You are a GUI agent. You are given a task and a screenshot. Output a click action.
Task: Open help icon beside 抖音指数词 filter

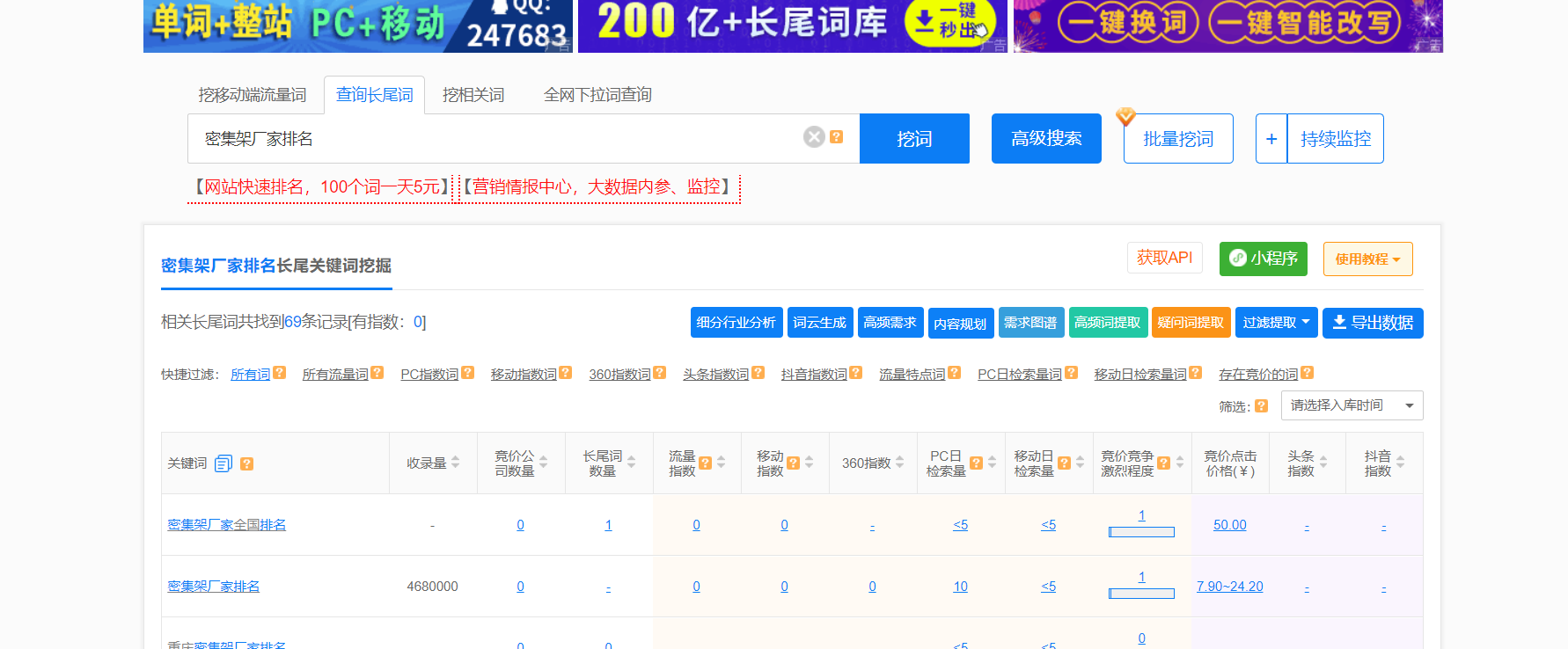855,373
